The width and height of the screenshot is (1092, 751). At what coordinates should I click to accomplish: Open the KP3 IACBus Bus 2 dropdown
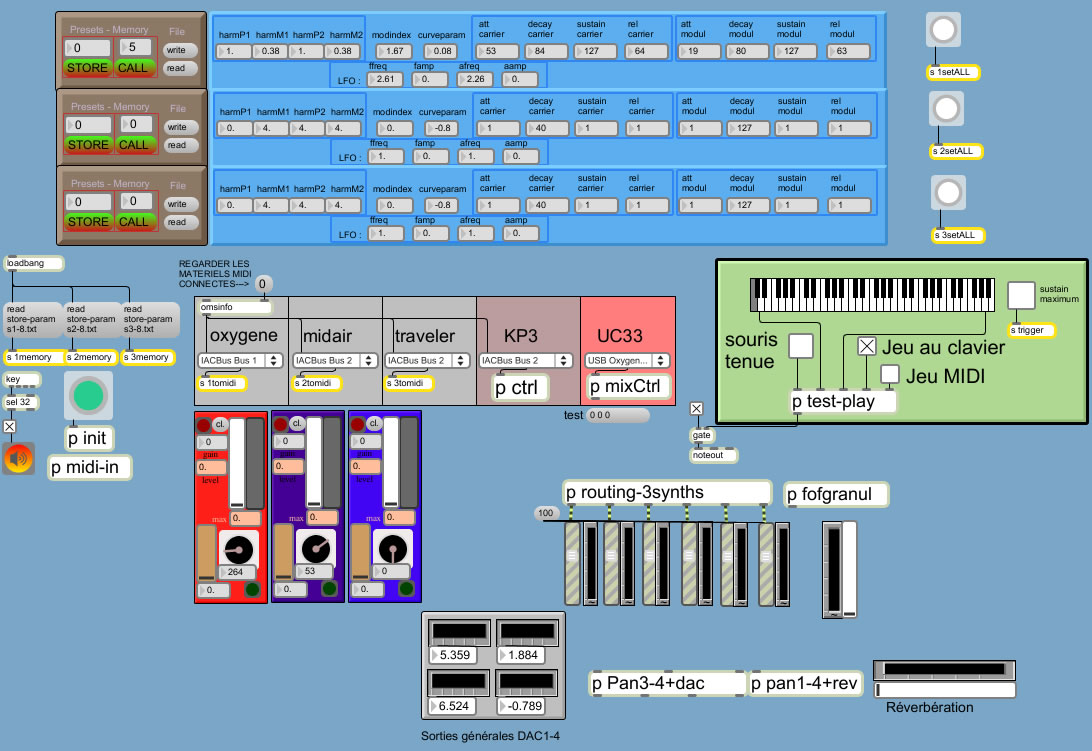526,360
